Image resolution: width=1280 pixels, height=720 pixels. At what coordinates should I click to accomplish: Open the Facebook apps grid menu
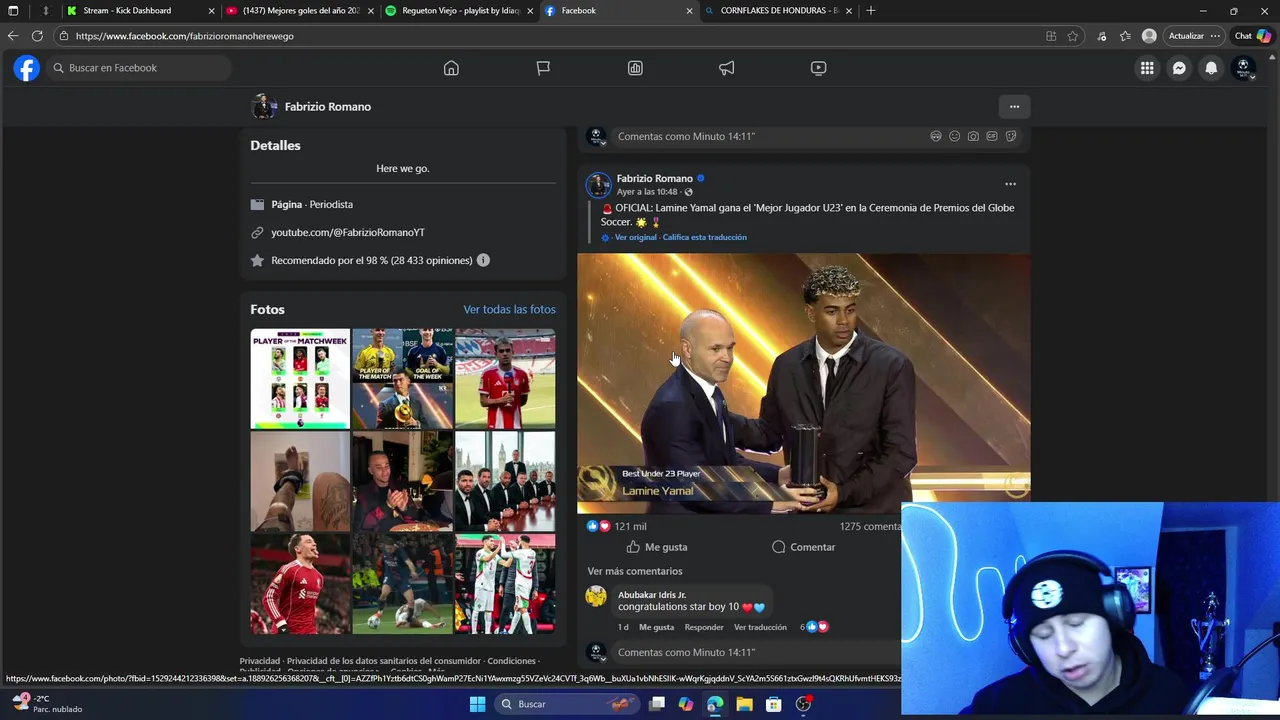click(1147, 68)
